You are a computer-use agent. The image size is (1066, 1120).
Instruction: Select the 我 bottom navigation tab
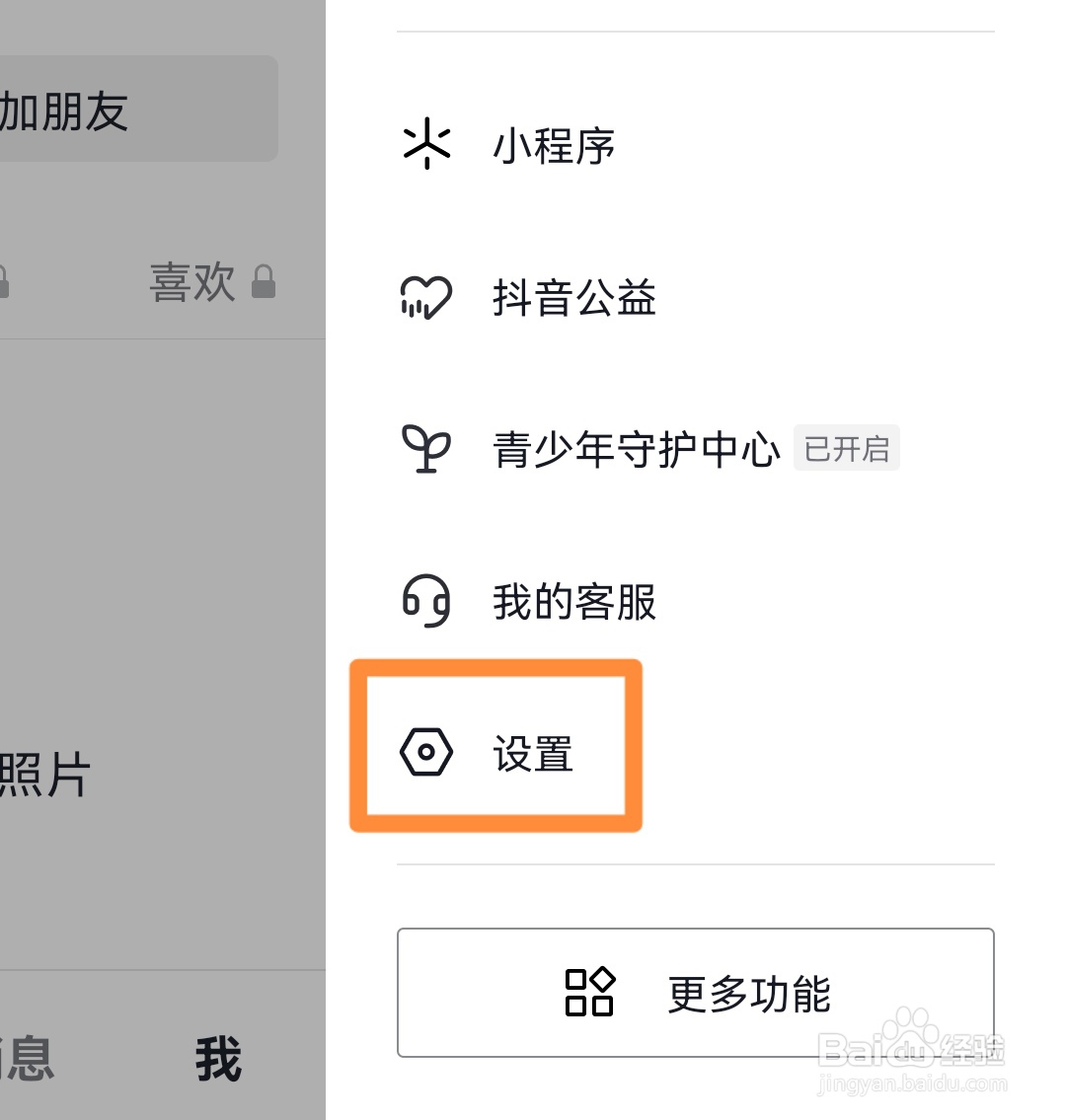[x=218, y=1059]
